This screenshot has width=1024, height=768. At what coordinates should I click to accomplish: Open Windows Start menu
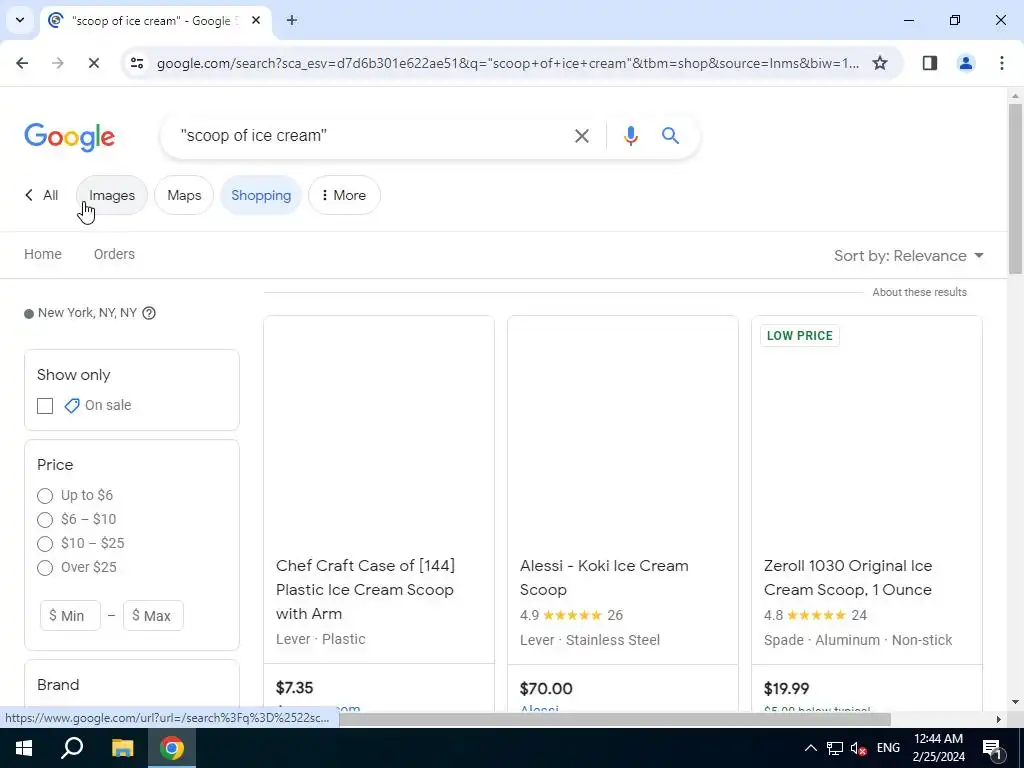pyautogui.click(x=24, y=748)
